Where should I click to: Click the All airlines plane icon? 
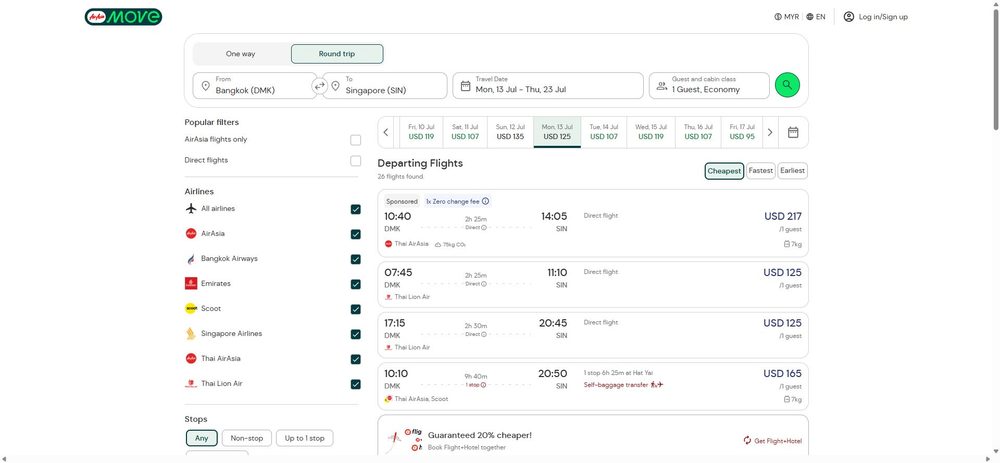click(x=191, y=209)
